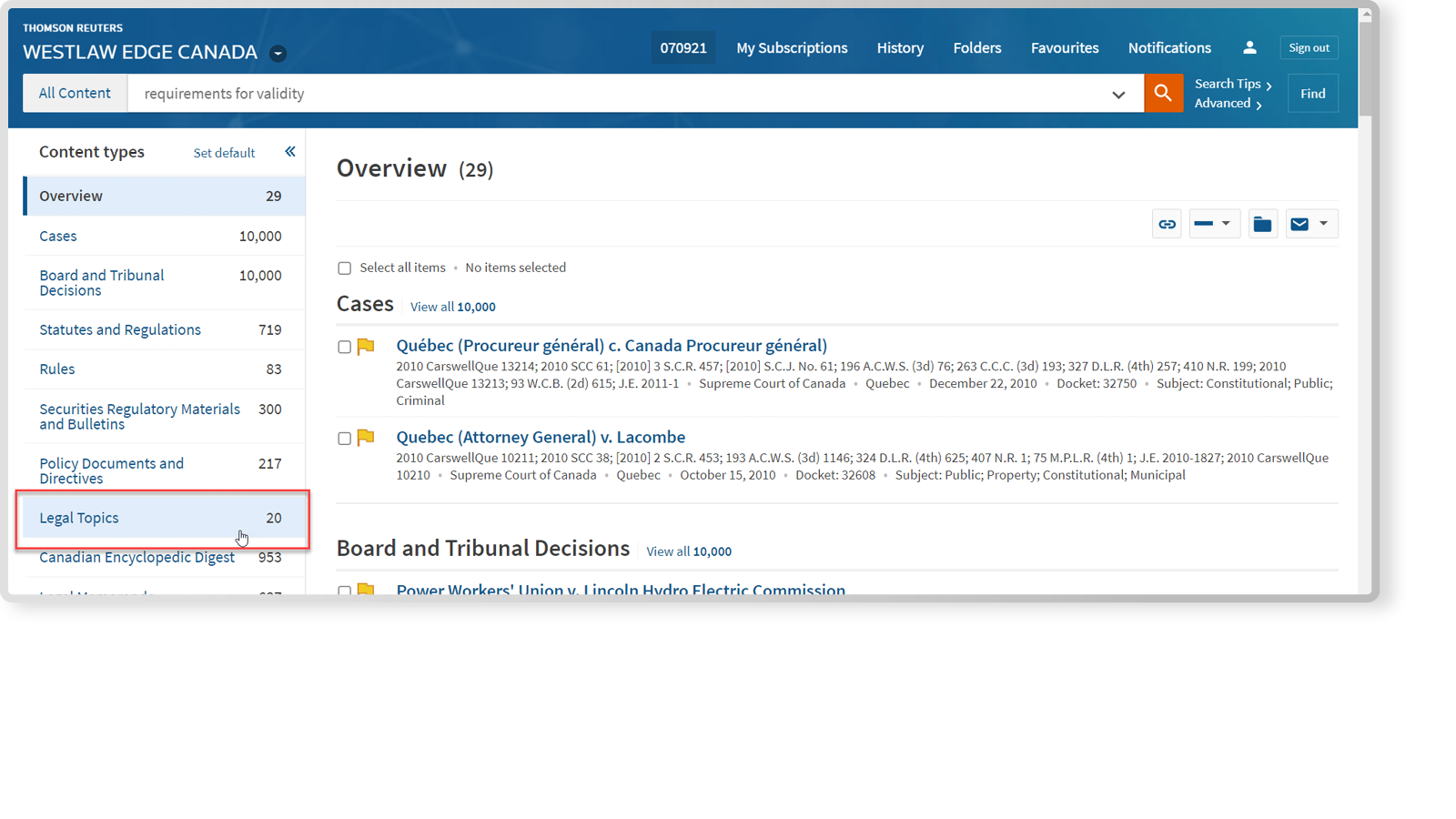Open My Subscriptions
This screenshot has height=819, width=1456.
792,47
